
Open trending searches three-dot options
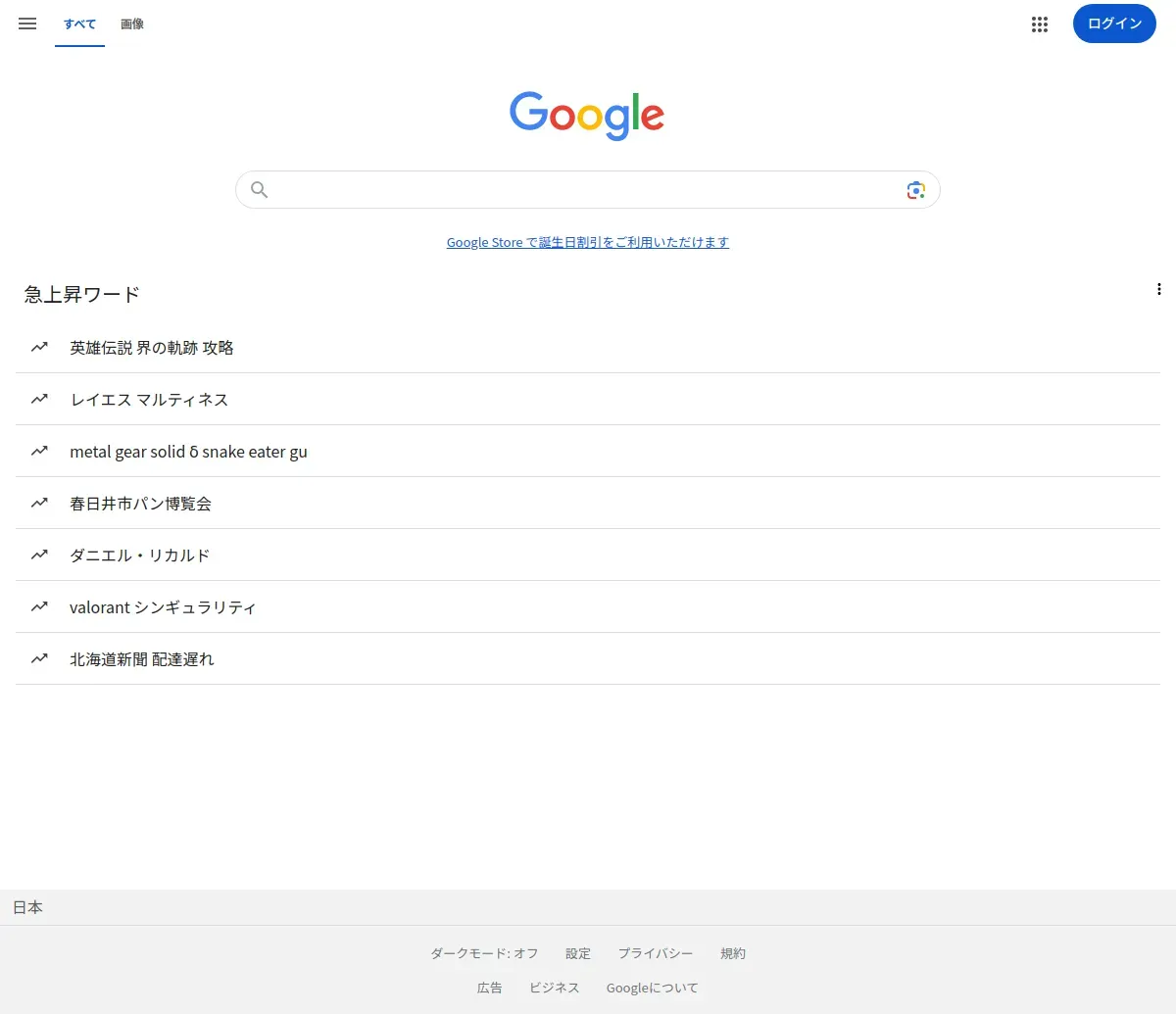[1158, 289]
